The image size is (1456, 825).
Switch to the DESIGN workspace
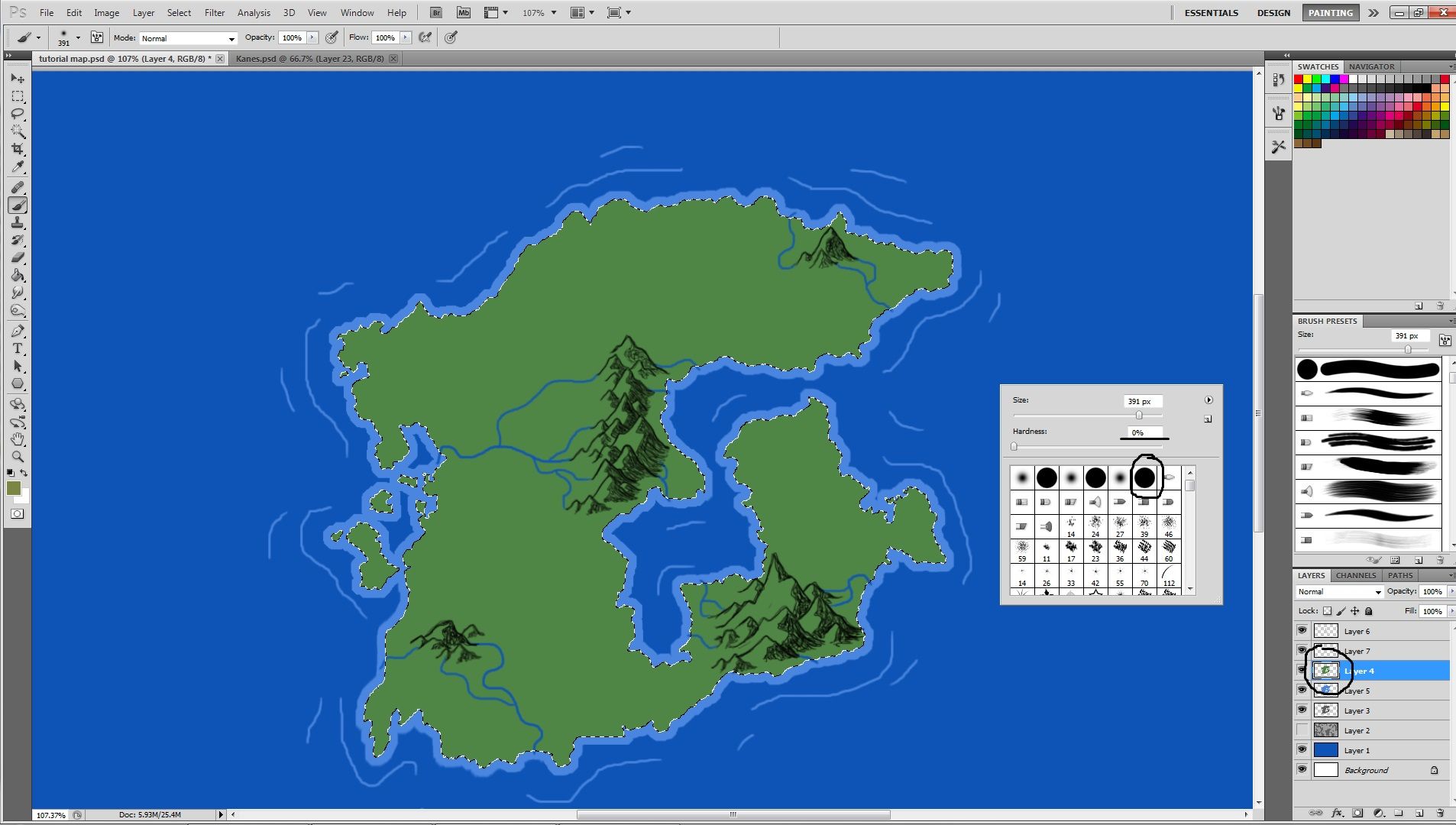(x=1273, y=12)
